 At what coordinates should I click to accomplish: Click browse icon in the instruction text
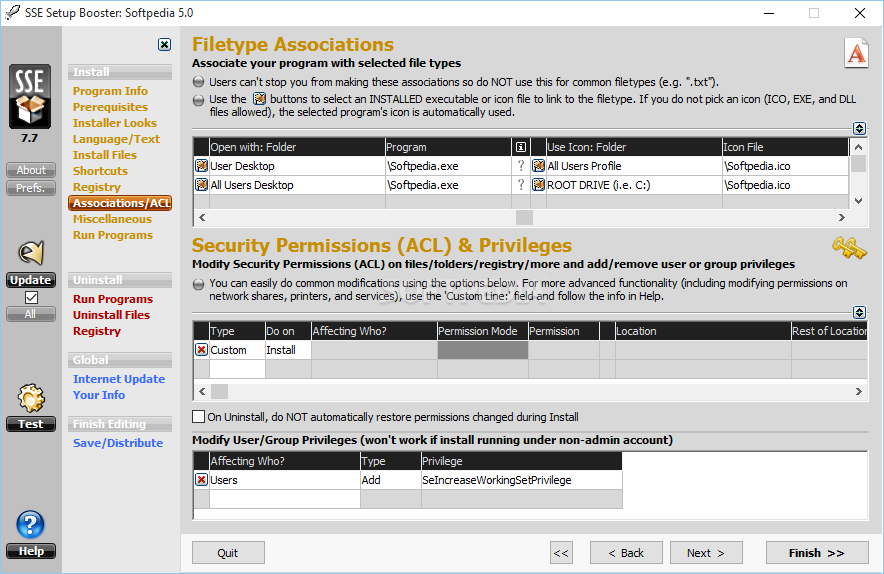coord(259,99)
